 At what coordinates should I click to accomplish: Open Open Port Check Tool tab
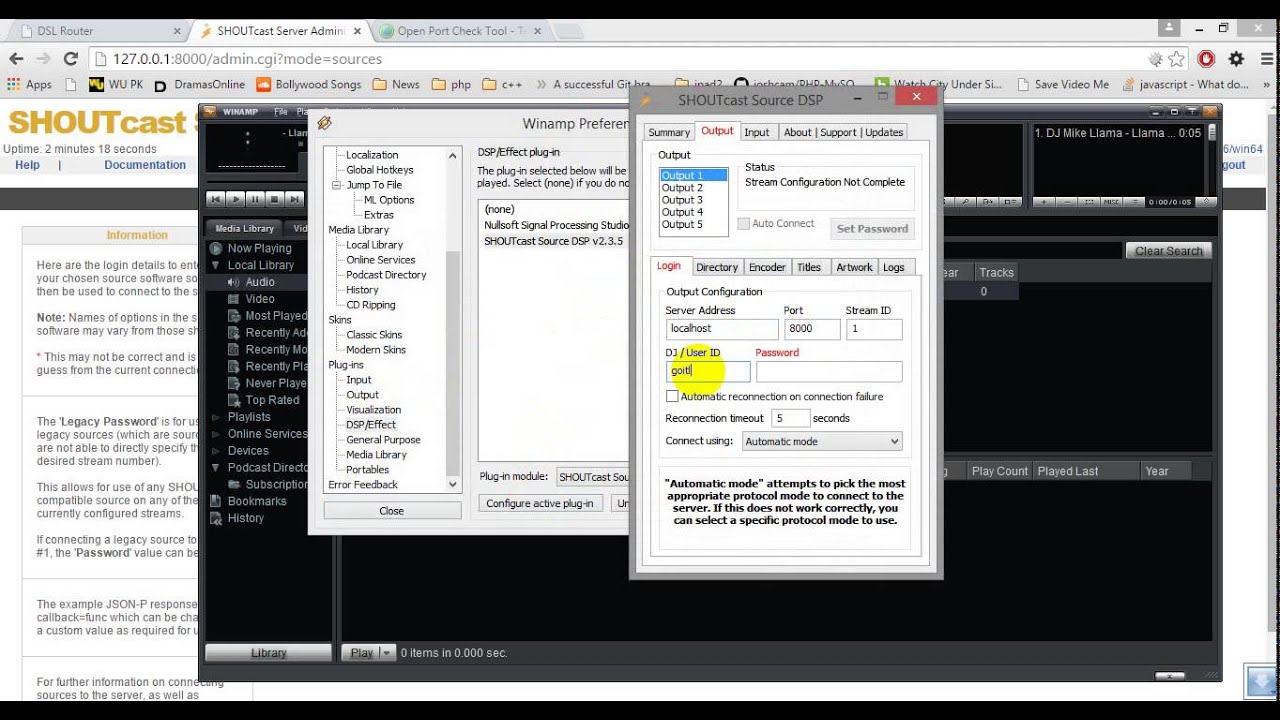[460, 31]
